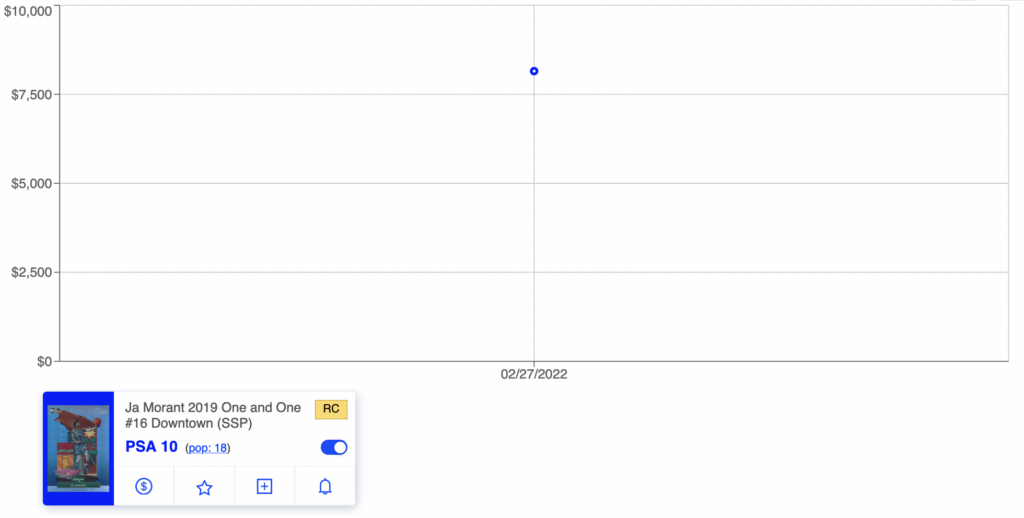Click the PSA 10 grade label

[152, 447]
